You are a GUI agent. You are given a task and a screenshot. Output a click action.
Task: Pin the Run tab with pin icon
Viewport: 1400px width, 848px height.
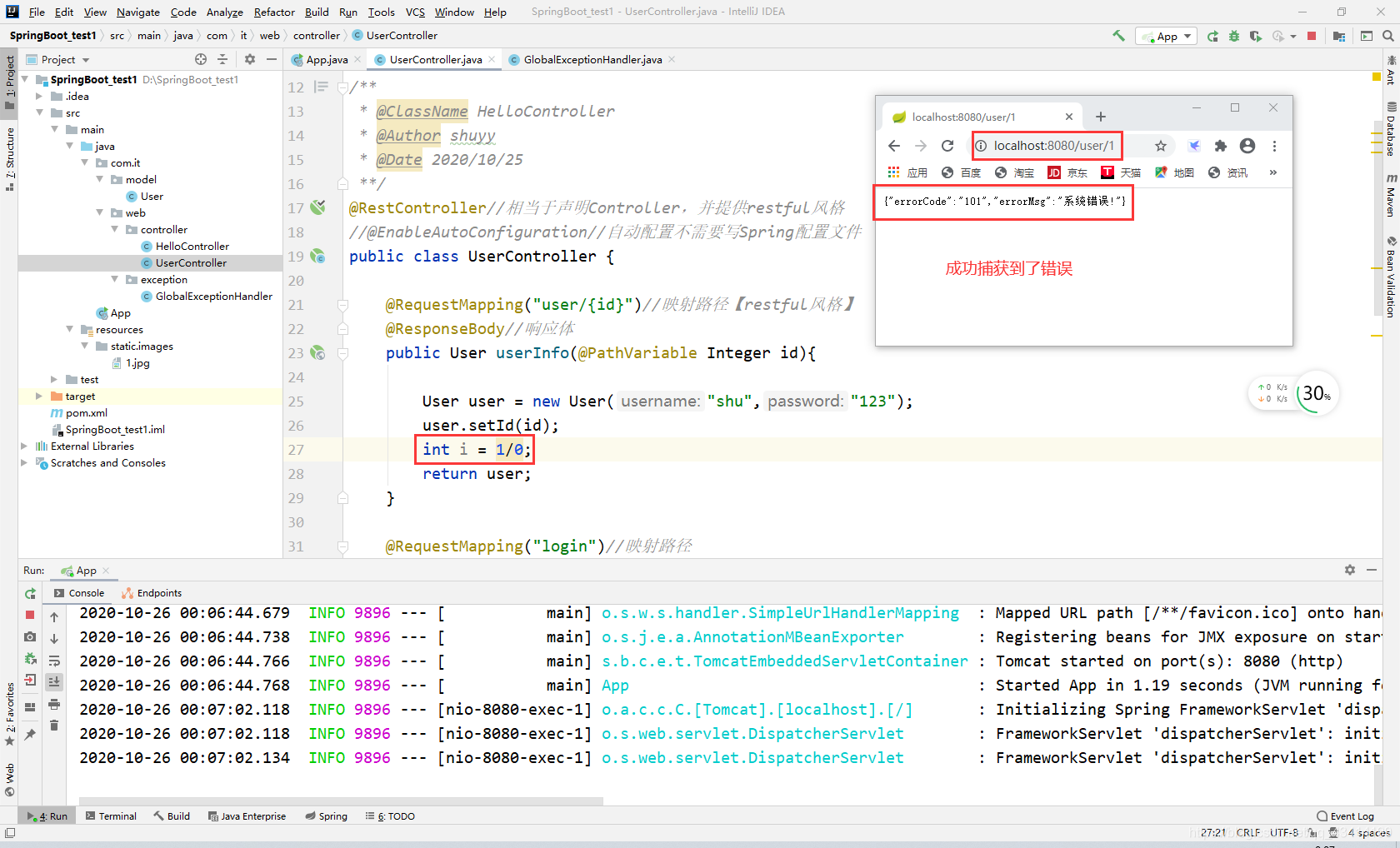(30, 734)
